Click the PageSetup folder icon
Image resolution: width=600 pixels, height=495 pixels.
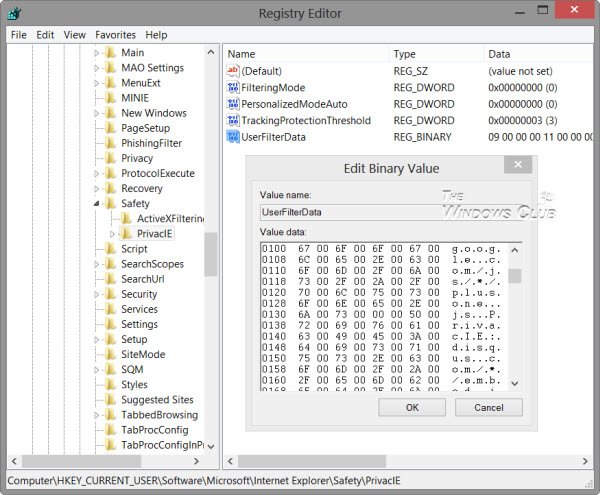click(111, 128)
